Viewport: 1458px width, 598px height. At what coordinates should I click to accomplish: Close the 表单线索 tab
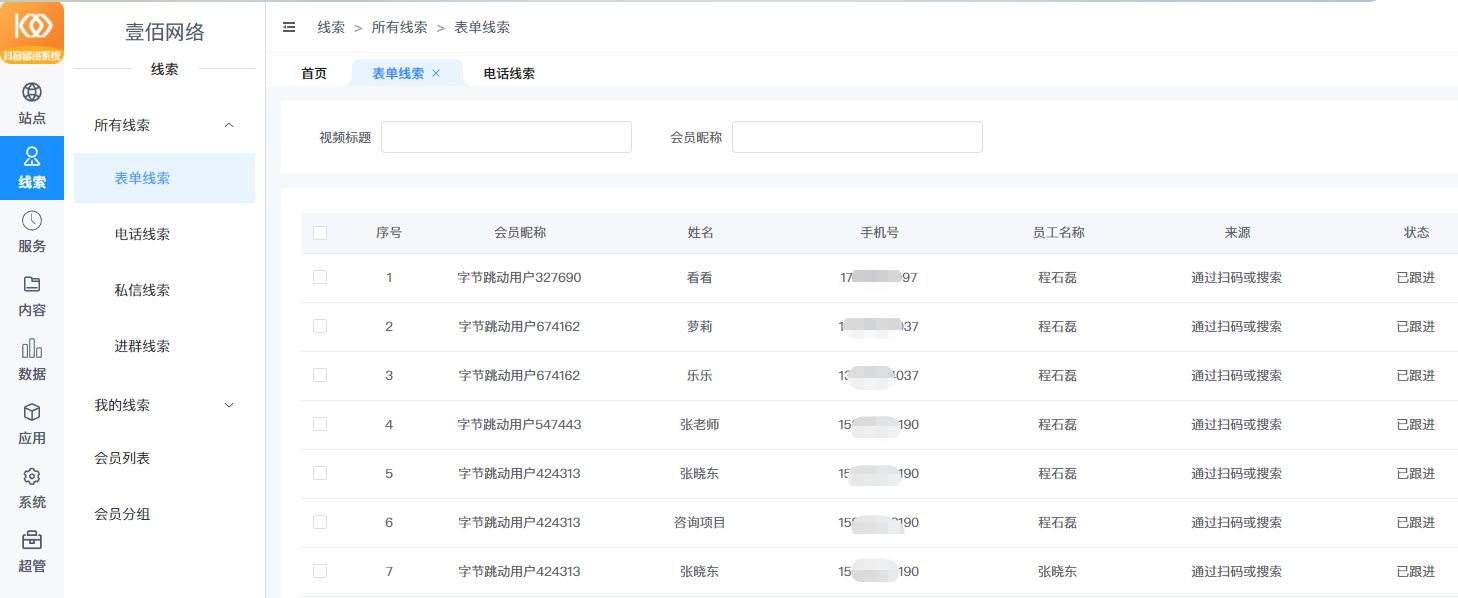pos(436,73)
